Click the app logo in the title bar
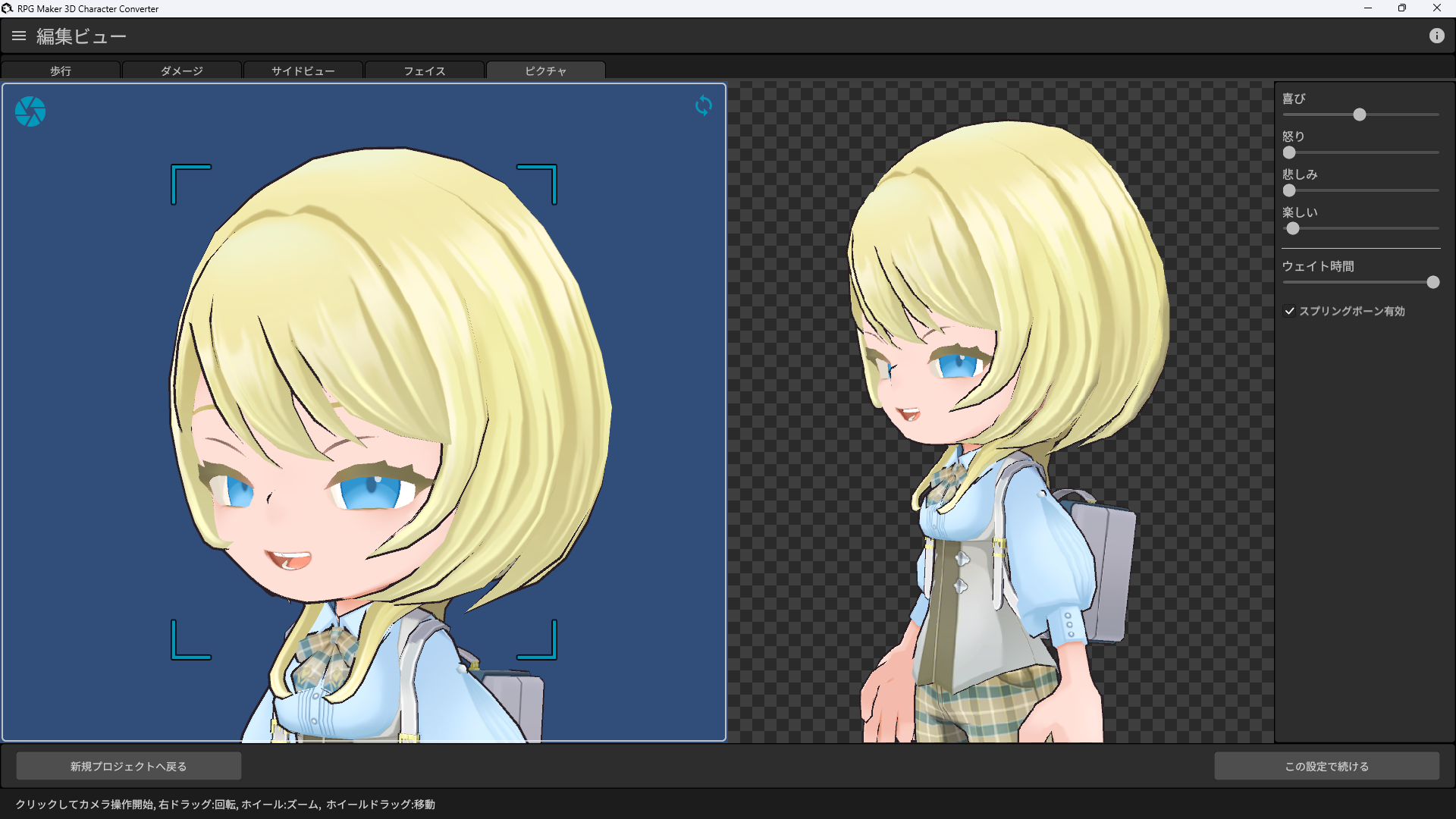This screenshot has width=1456, height=819. pyautogui.click(x=8, y=8)
